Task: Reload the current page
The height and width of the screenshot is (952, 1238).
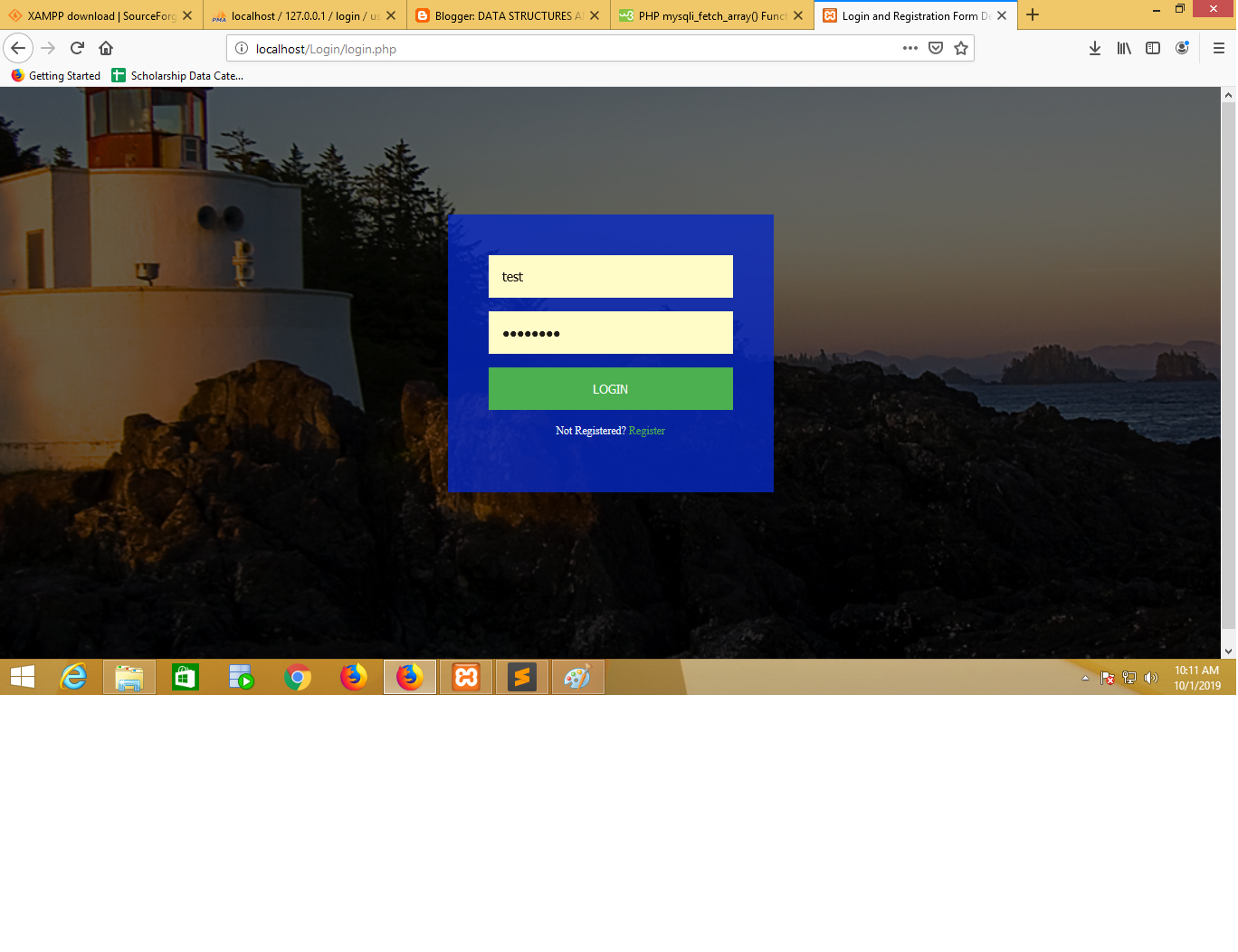Action: [76, 48]
